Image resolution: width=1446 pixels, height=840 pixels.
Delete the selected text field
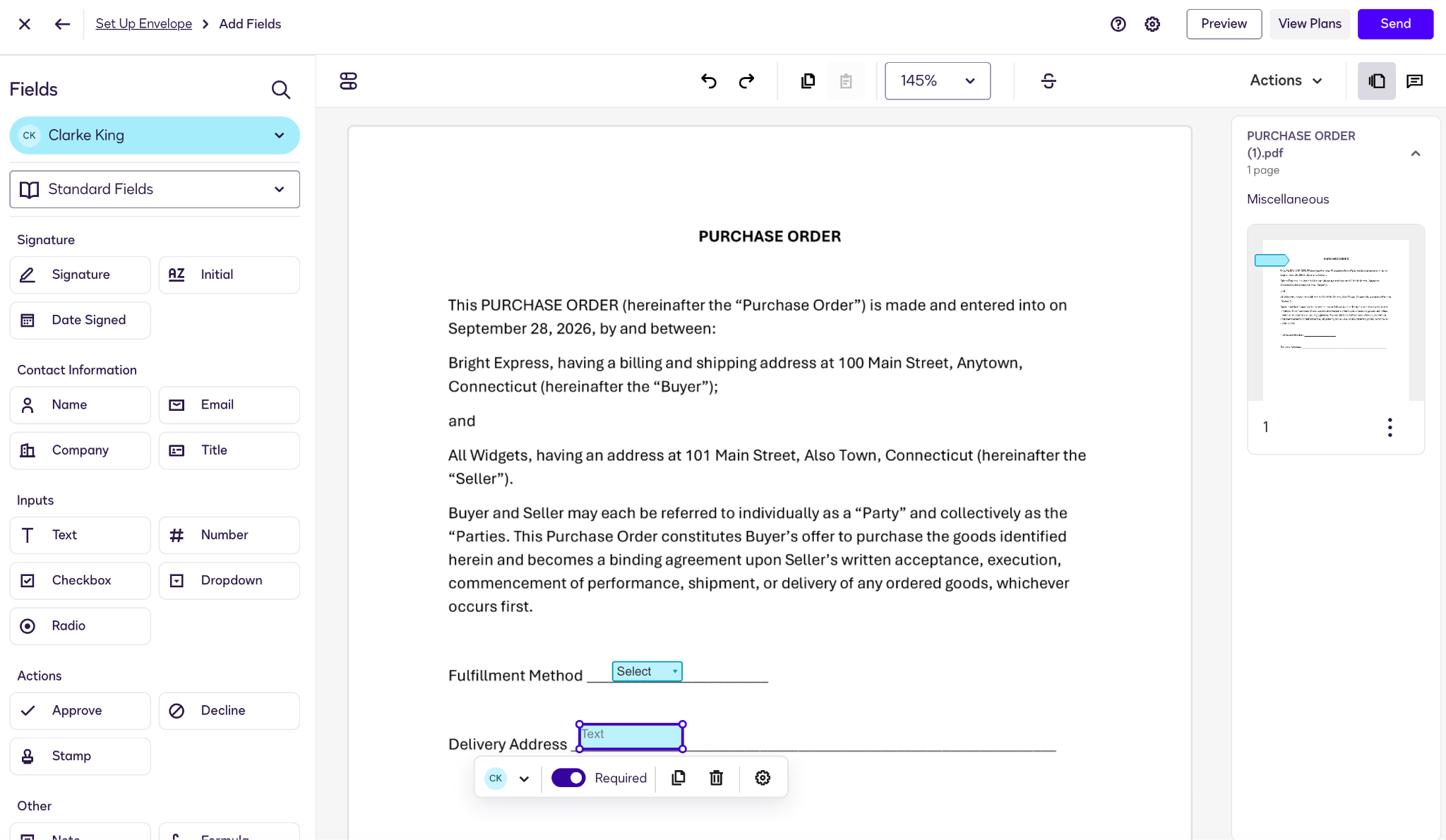click(716, 778)
